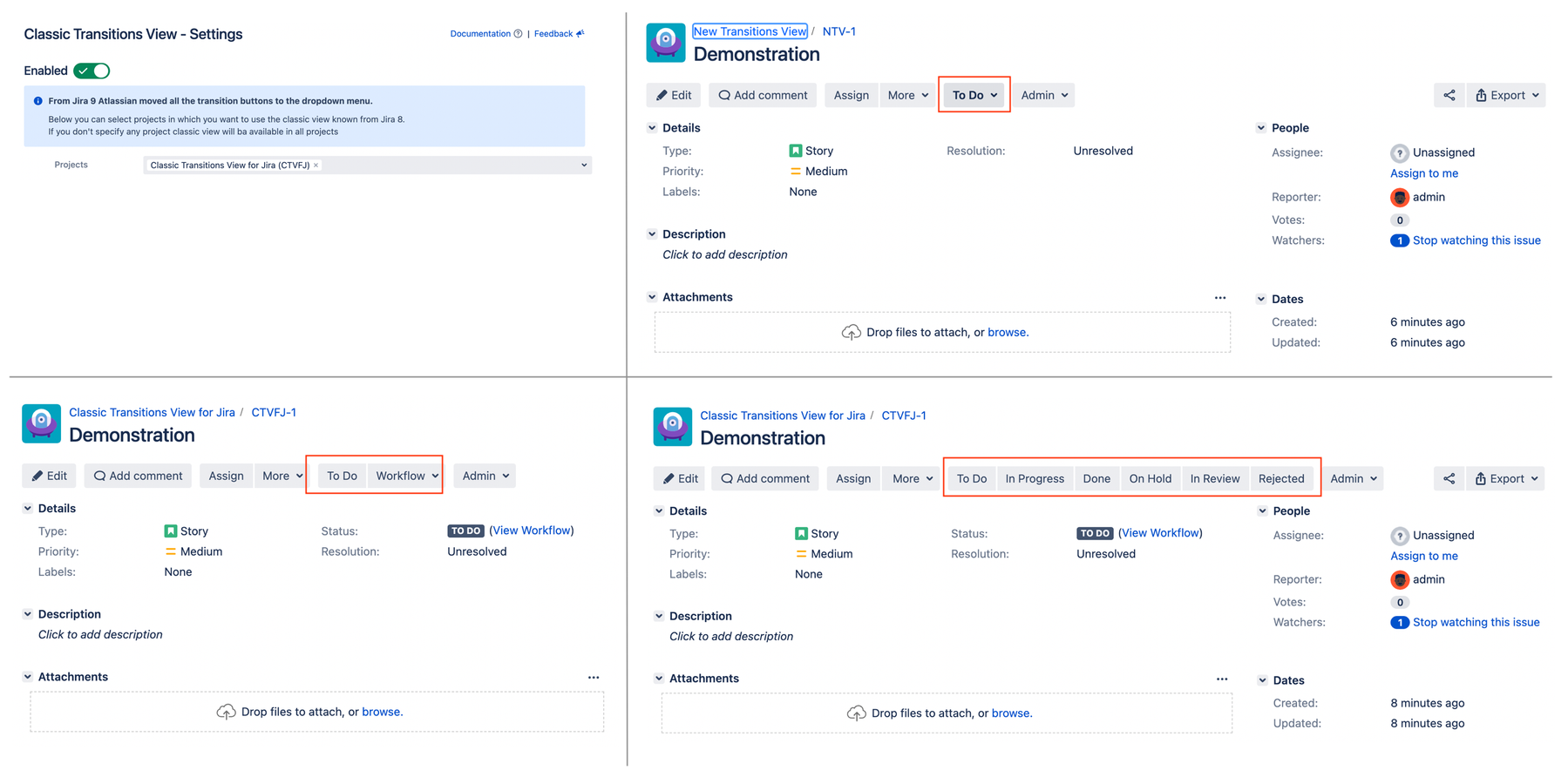
Task: Collapse Description section in NTV-1 issue
Action: point(652,234)
